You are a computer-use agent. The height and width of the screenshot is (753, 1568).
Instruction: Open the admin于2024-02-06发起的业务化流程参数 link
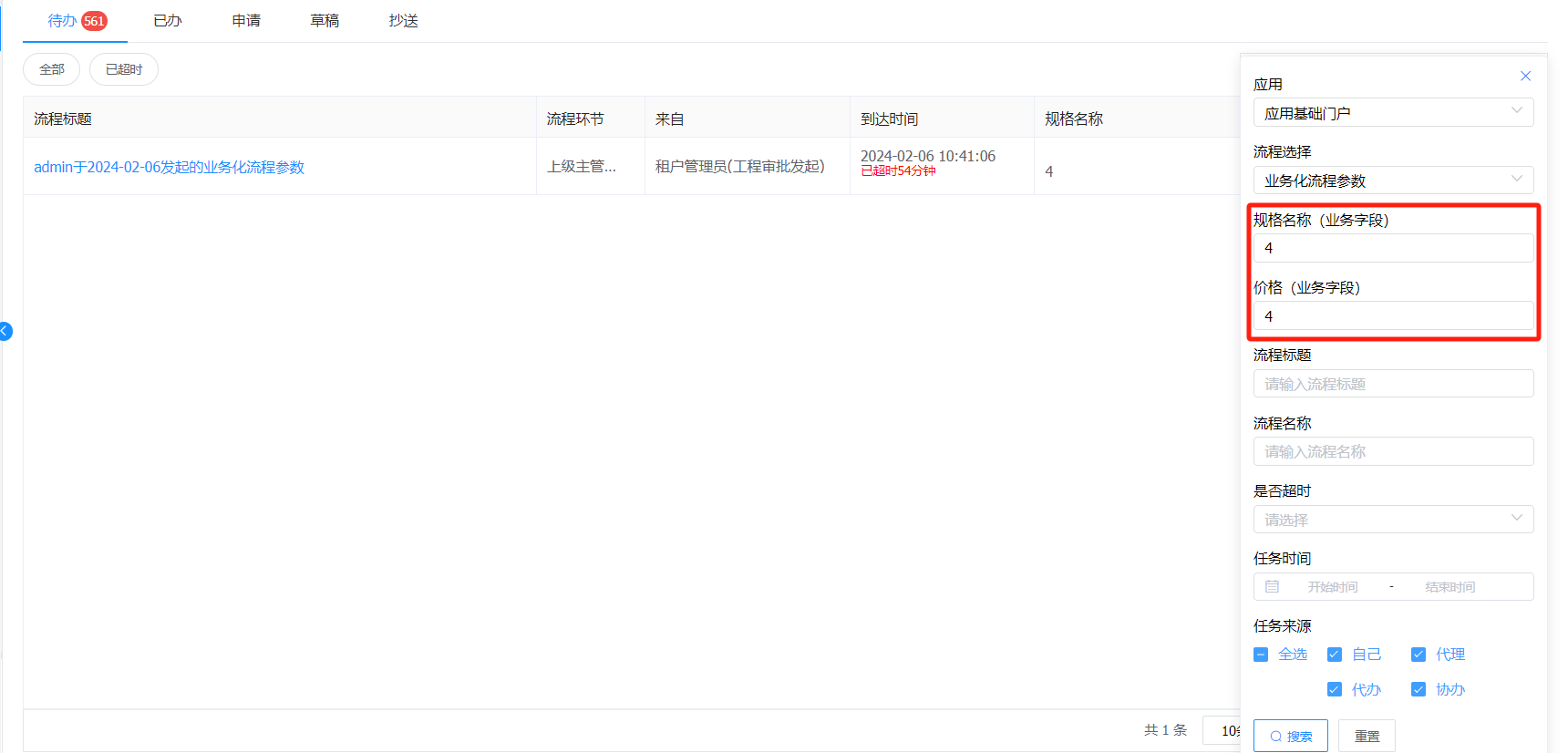[x=170, y=167]
